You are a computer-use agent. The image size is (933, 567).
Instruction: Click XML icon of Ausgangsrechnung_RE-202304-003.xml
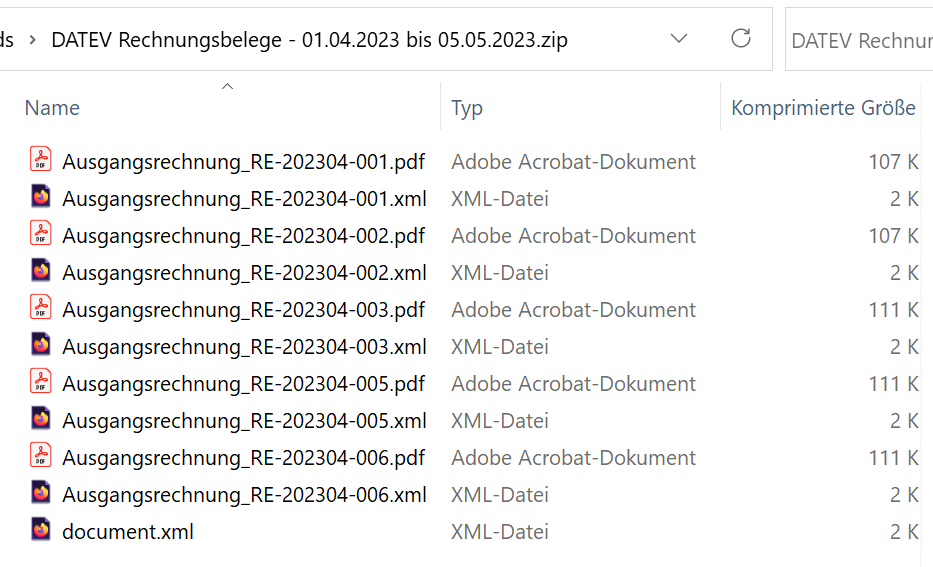point(41,344)
